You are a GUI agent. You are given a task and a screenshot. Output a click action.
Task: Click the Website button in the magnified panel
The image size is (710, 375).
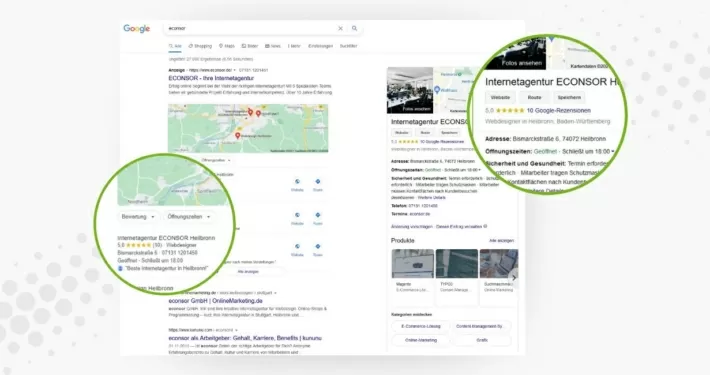pyautogui.click(x=500, y=97)
